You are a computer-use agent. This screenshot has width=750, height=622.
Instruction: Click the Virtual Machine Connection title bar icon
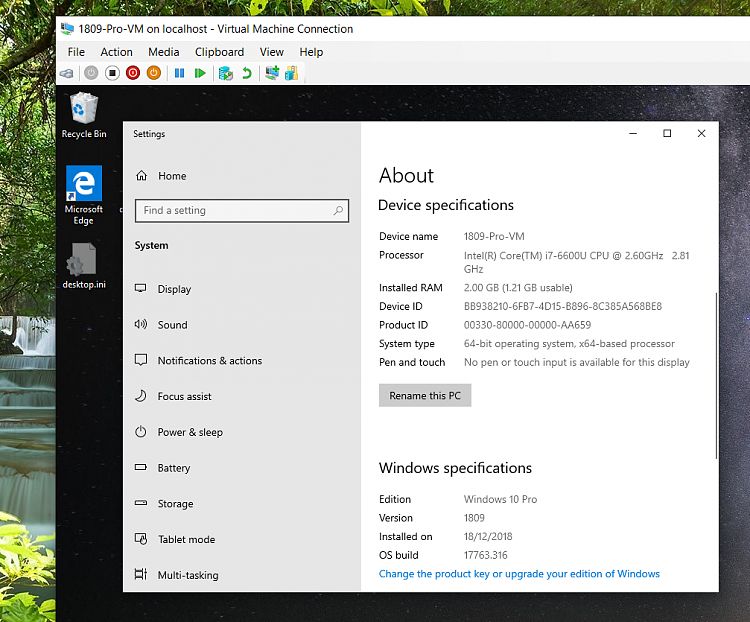click(x=67, y=29)
